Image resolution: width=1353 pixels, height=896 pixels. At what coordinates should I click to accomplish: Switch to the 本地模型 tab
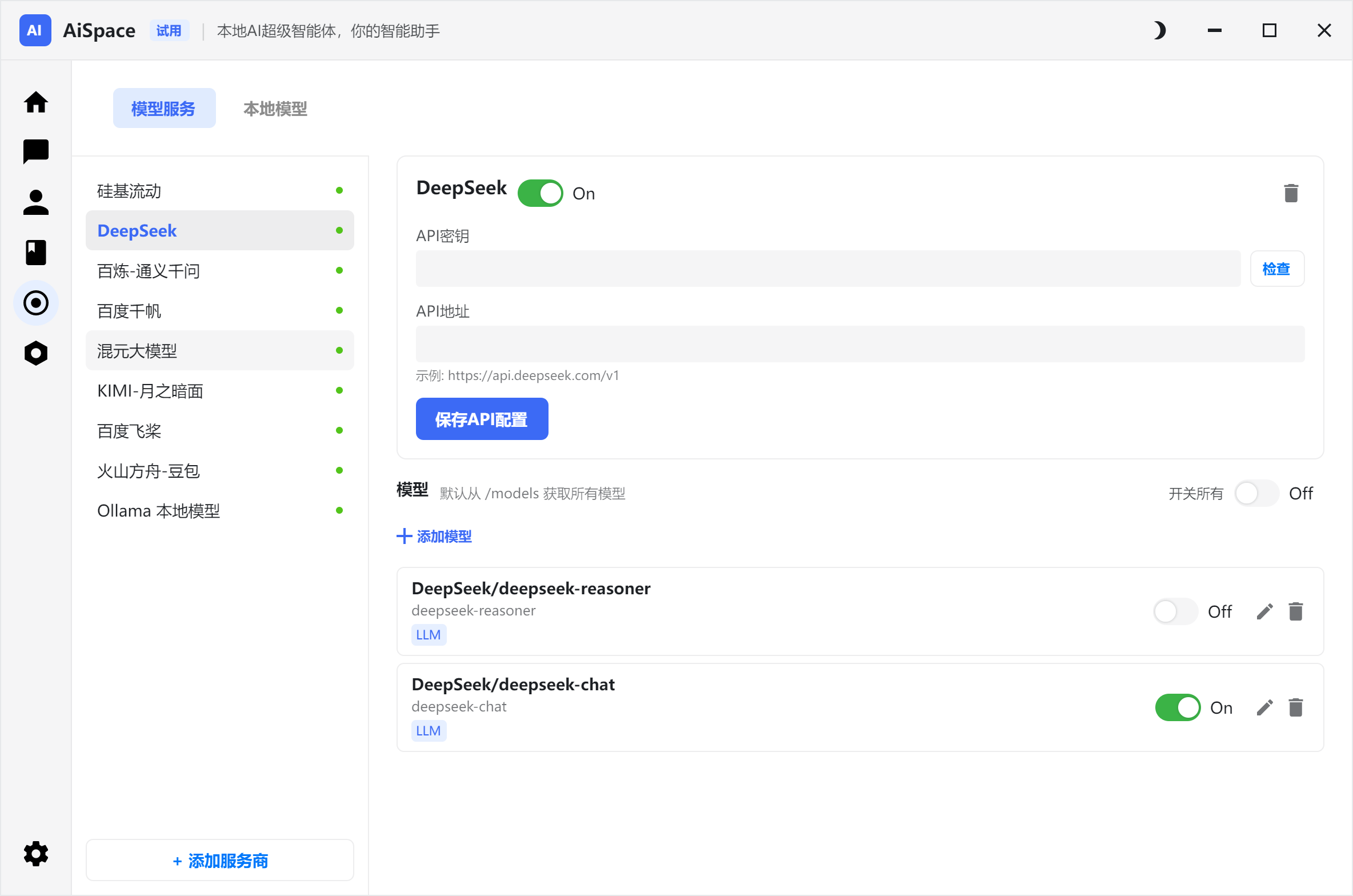pos(275,108)
